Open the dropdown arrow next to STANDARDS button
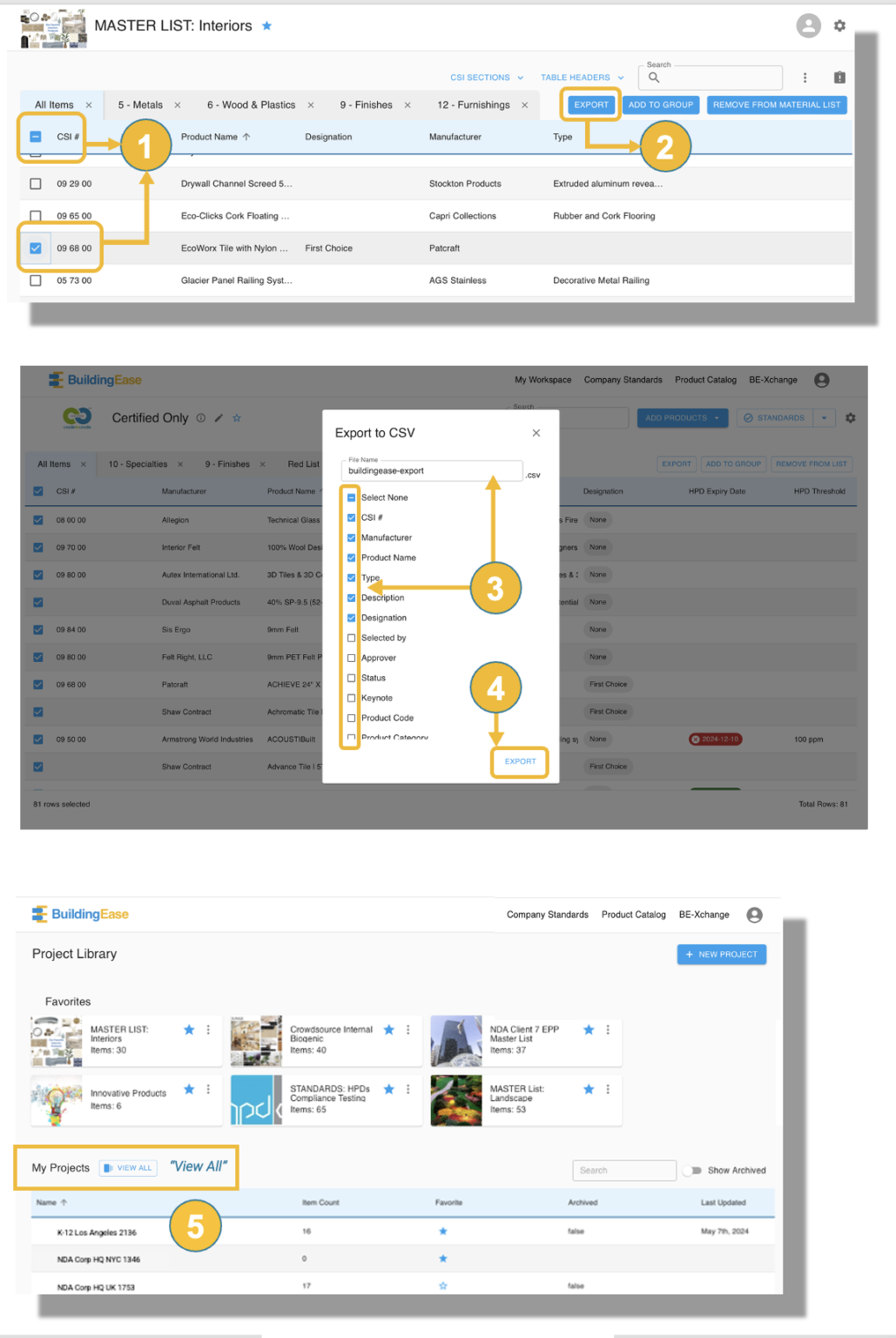 click(x=824, y=418)
